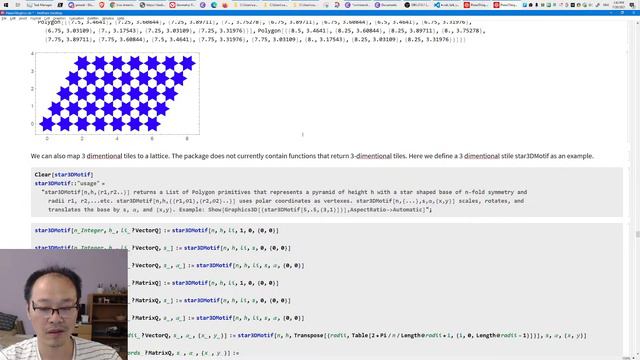Viewport: 640px width, 360px height.
Task: Click the 'Clear[star3DMotif]' code line
Action: click(x=64, y=175)
